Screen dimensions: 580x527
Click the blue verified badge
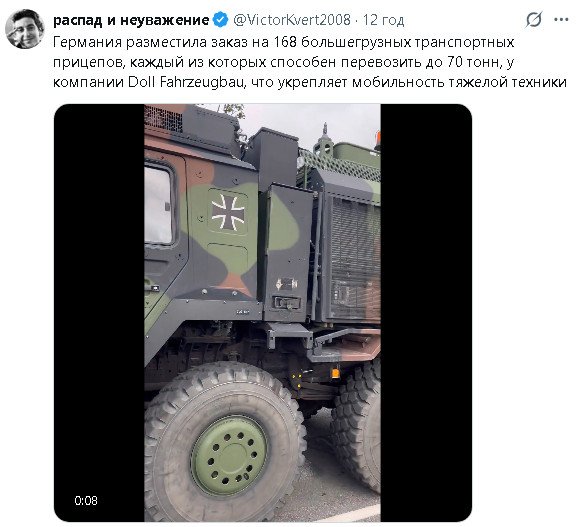point(221,20)
